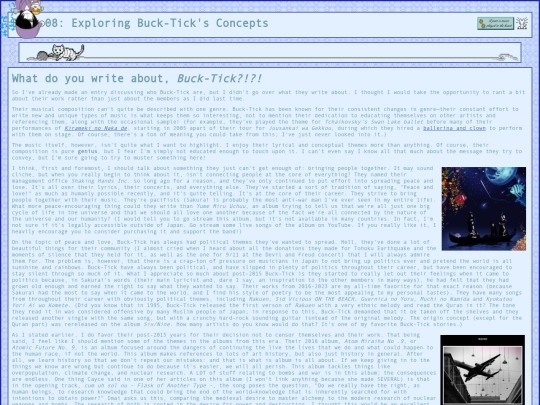Click the small white cat icon beside the badge
Screen dimensions: 540x405
pos(522,23)
